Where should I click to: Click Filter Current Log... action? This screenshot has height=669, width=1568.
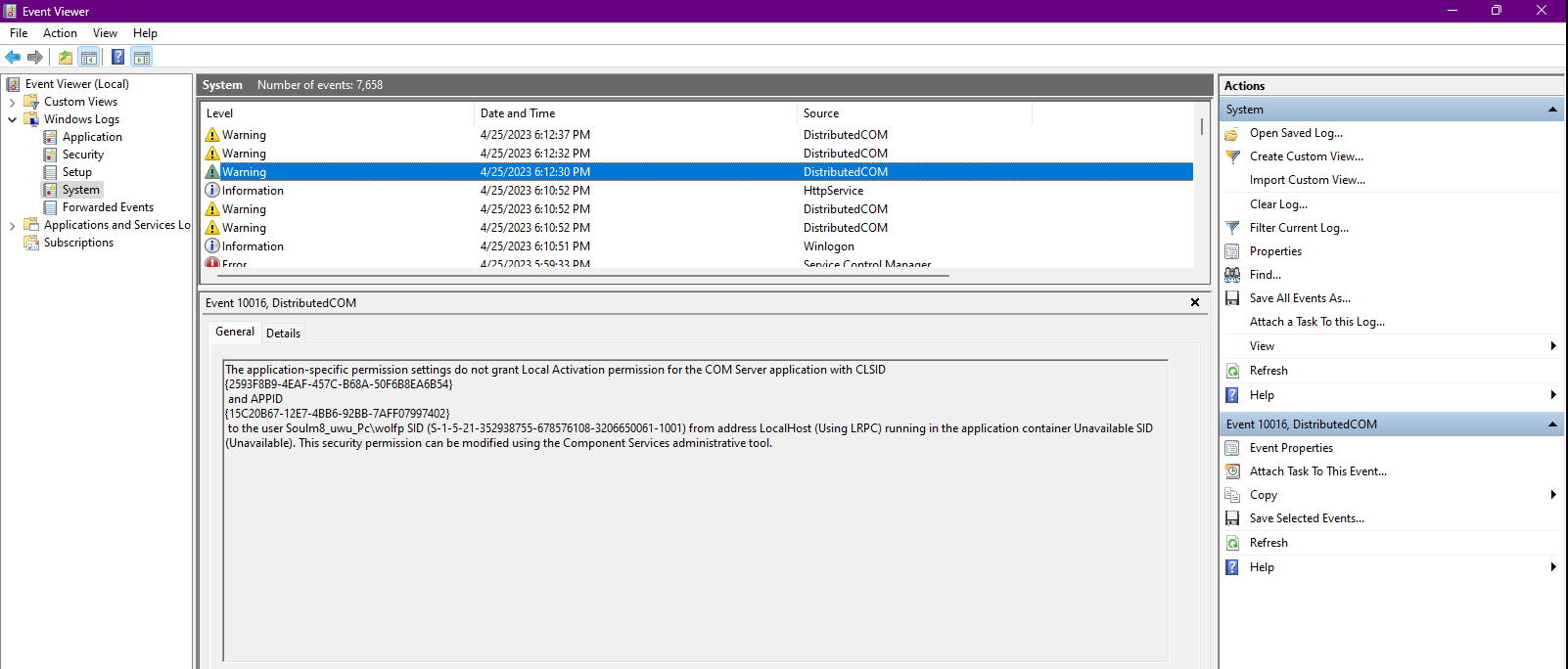coord(1299,228)
